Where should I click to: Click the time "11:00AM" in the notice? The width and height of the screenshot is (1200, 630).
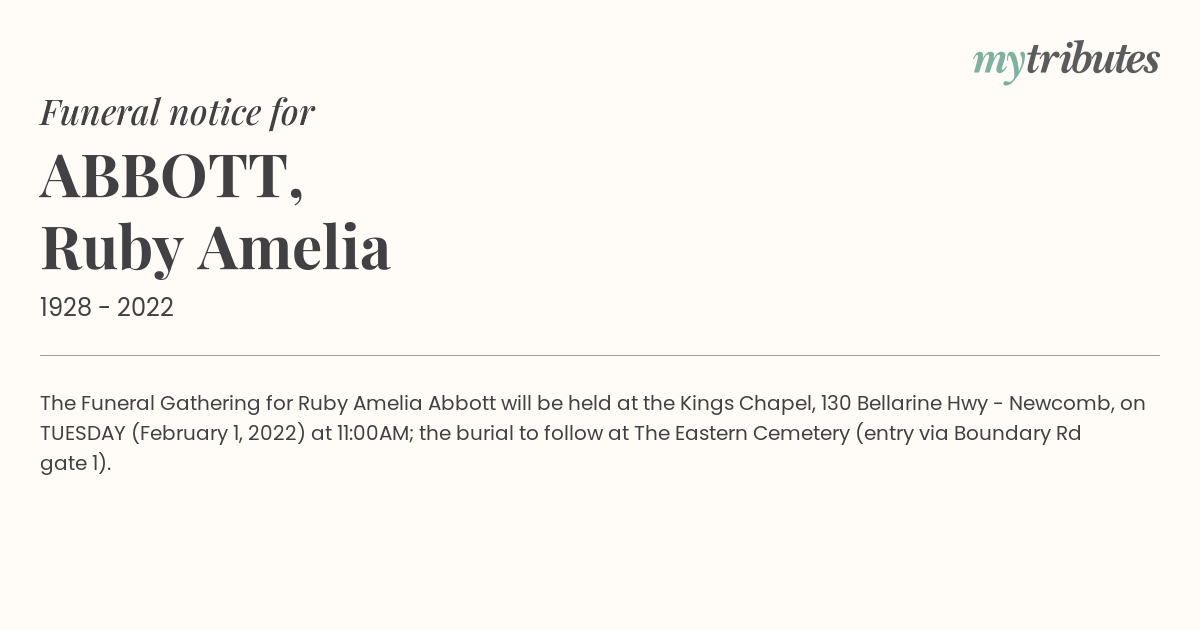[372, 434]
